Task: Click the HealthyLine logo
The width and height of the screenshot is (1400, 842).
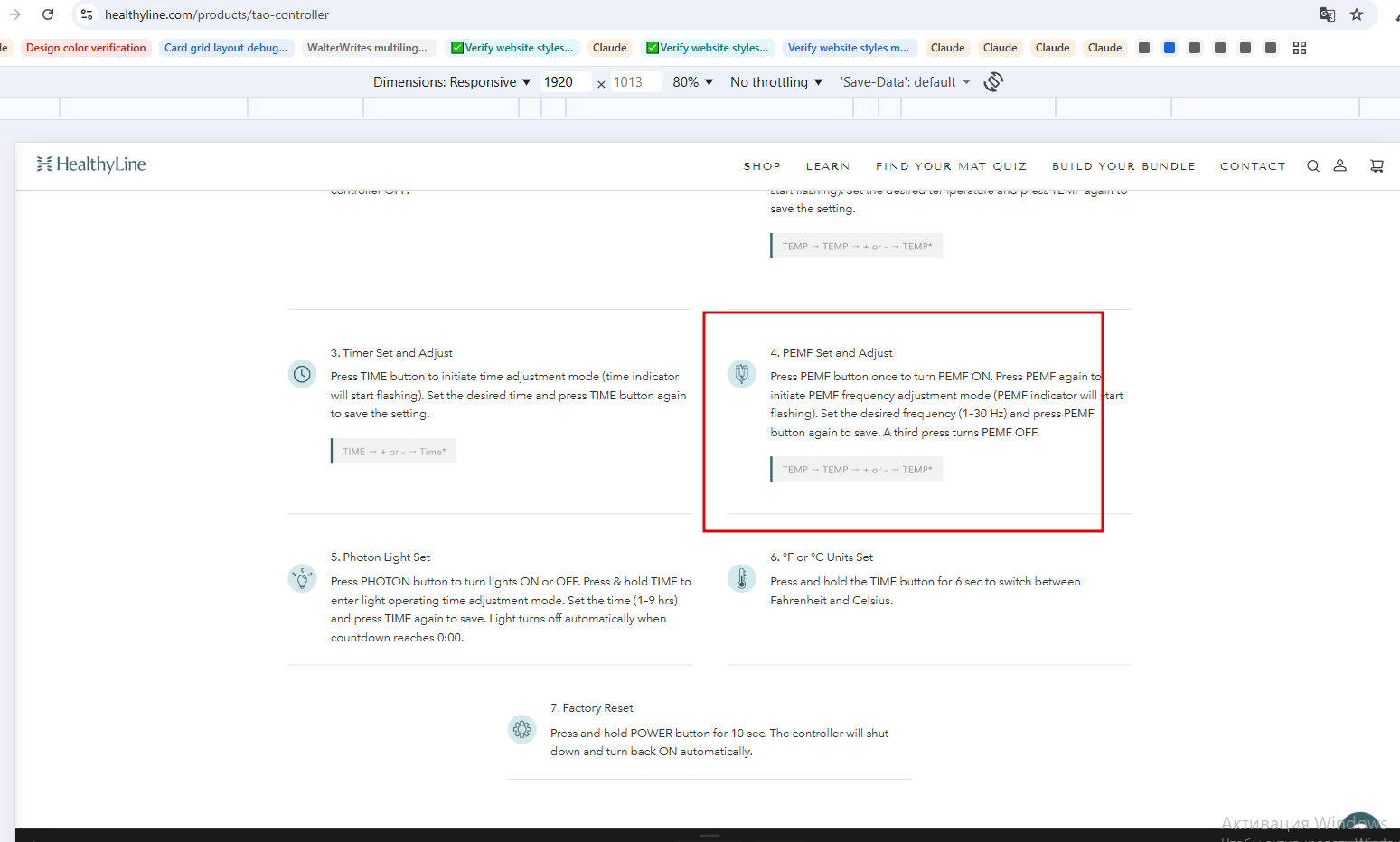Action: point(91,164)
